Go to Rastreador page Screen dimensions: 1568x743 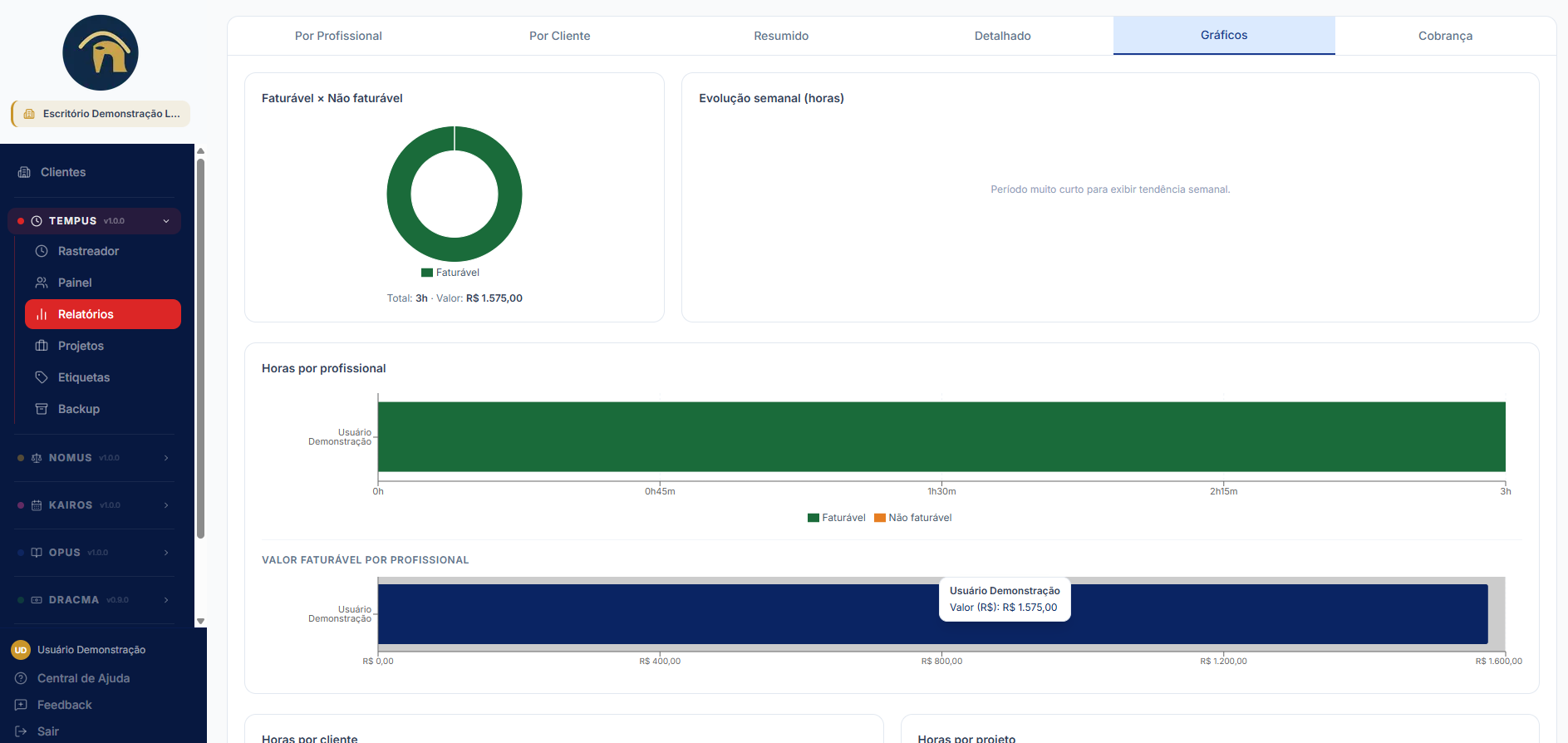[x=103, y=251]
